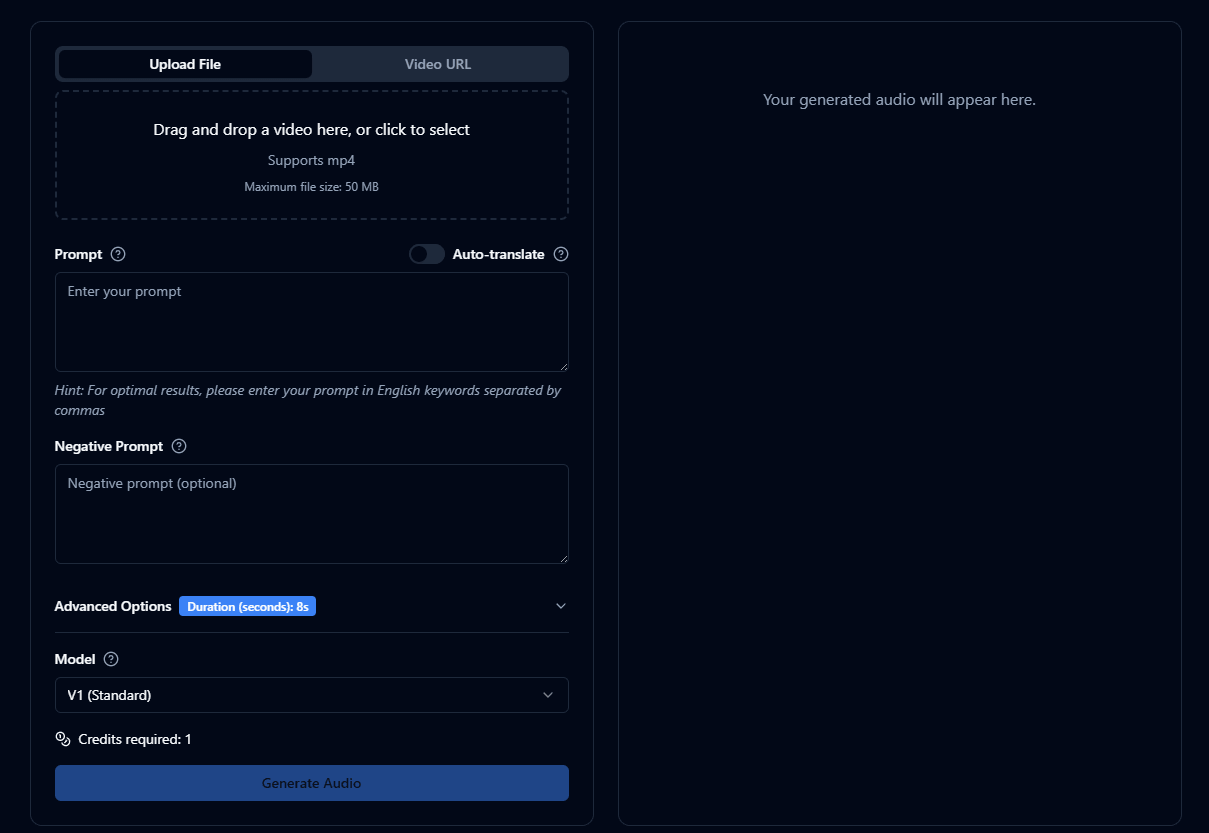1209x833 pixels.
Task: Click the Negative Prompt help icon
Action: (179, 446)
